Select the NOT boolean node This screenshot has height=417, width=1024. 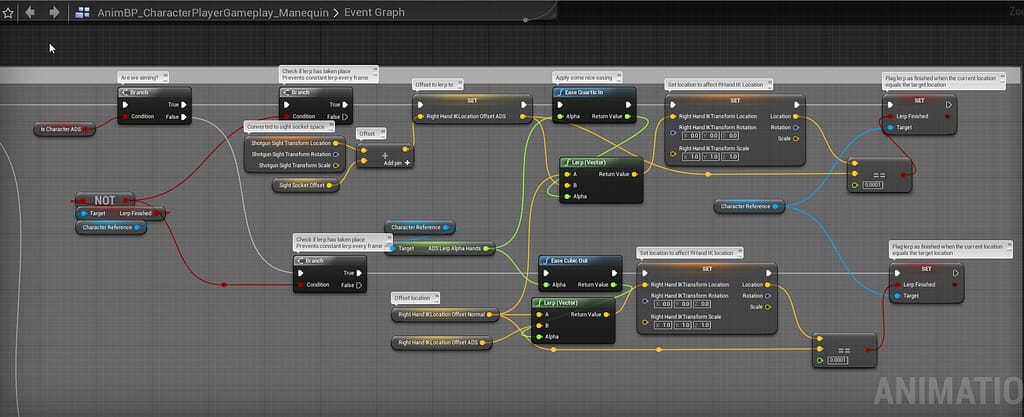(x=105, y=200)
